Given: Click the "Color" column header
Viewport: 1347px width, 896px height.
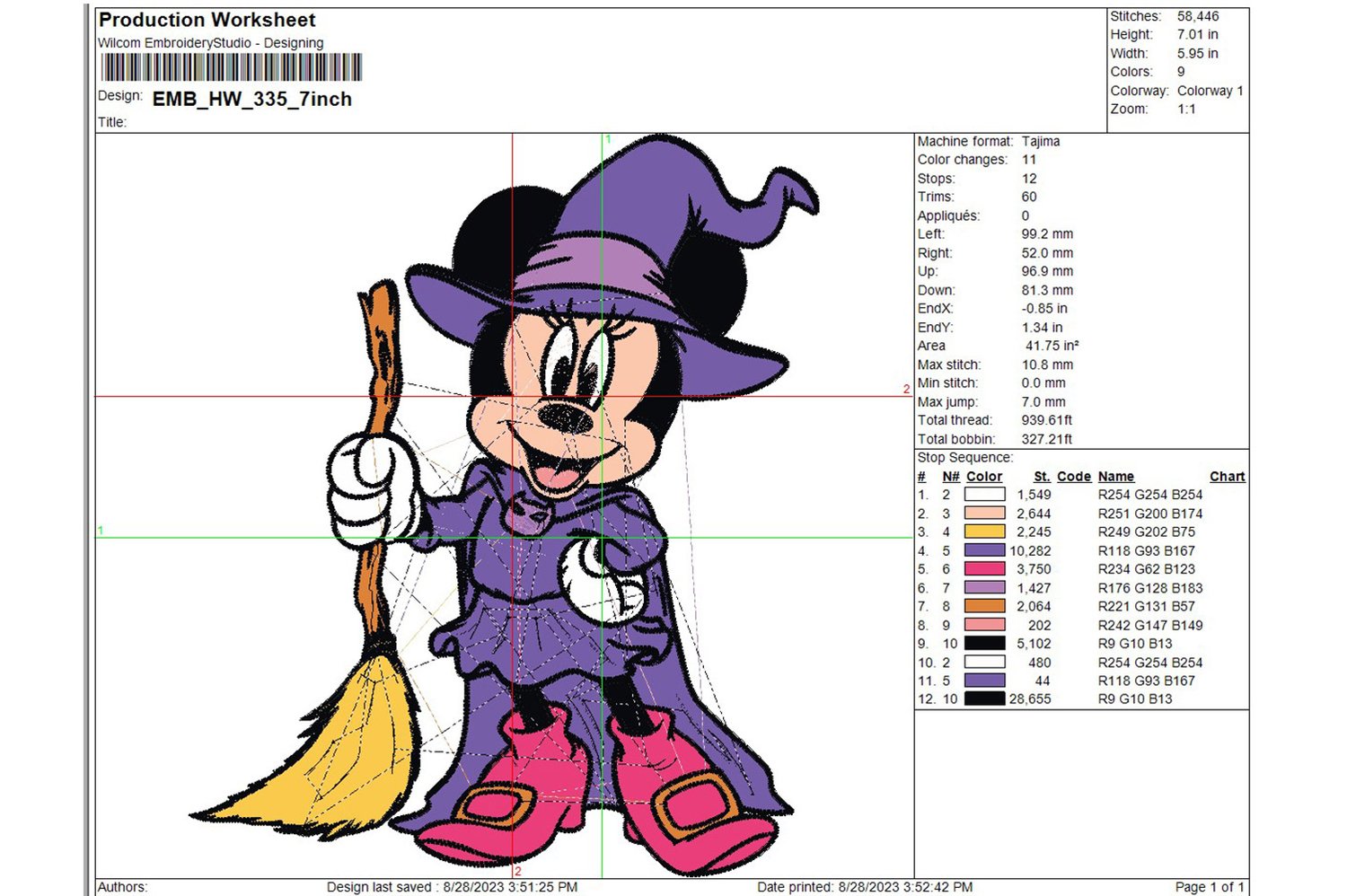Looking at the screenshot, I should 984,477.
